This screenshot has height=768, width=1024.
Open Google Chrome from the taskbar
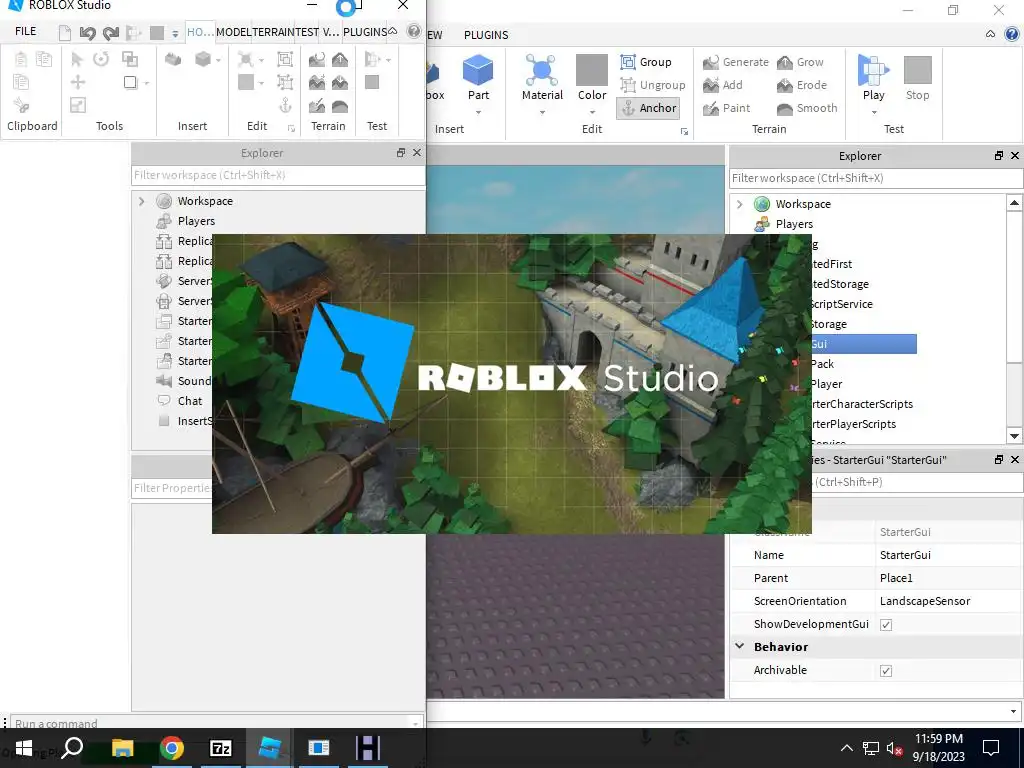[x=171, y=748]
